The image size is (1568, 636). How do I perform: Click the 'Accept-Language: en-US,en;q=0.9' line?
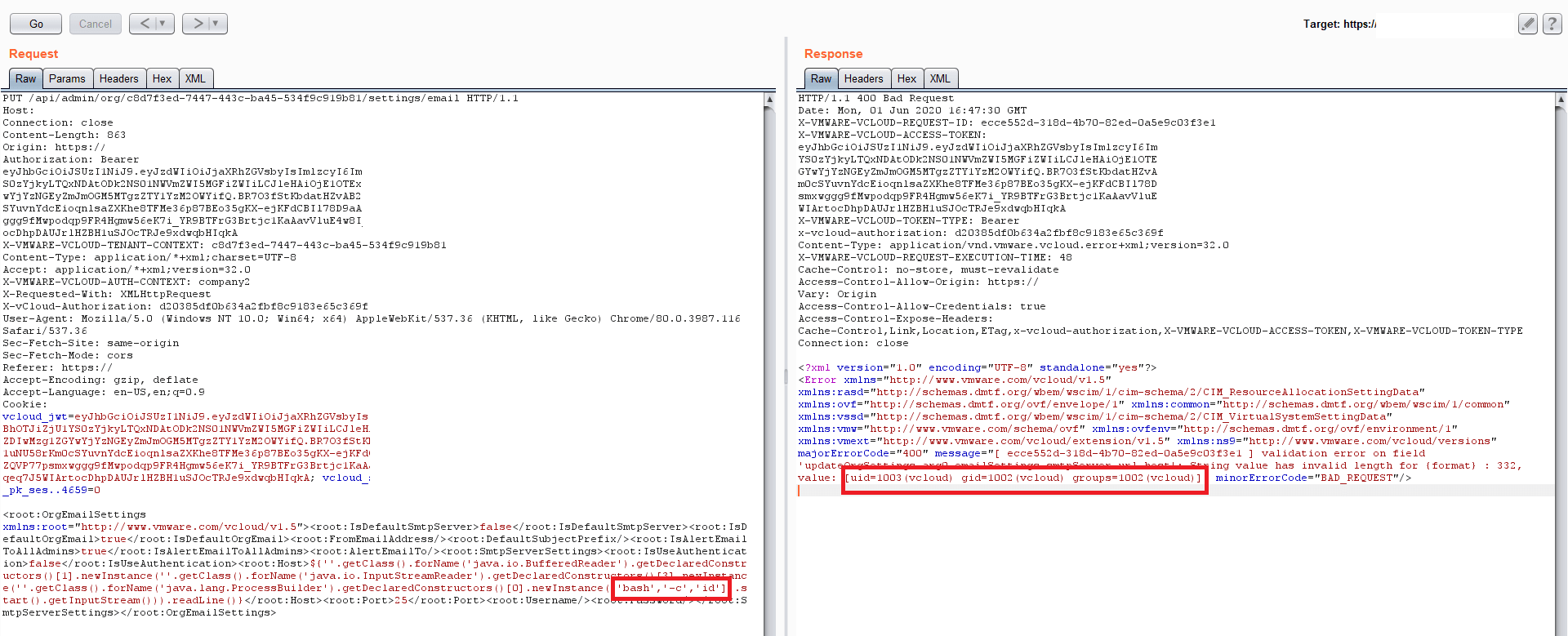click(104, 392)
